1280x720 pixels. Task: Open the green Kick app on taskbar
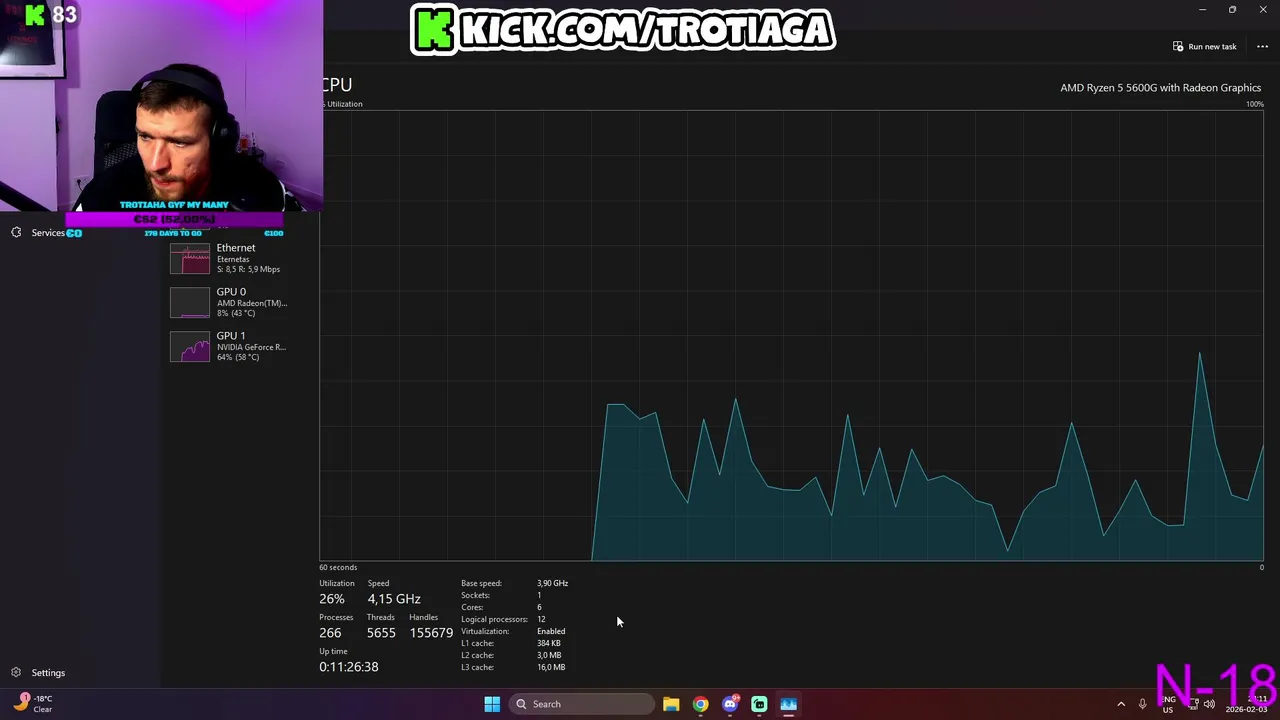point(759,704)
